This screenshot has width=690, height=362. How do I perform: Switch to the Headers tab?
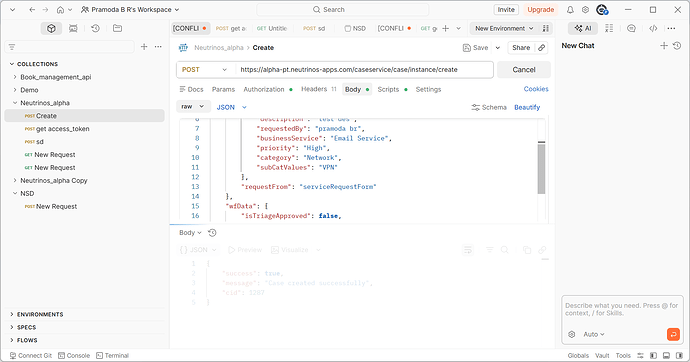(x=319, y=89)
